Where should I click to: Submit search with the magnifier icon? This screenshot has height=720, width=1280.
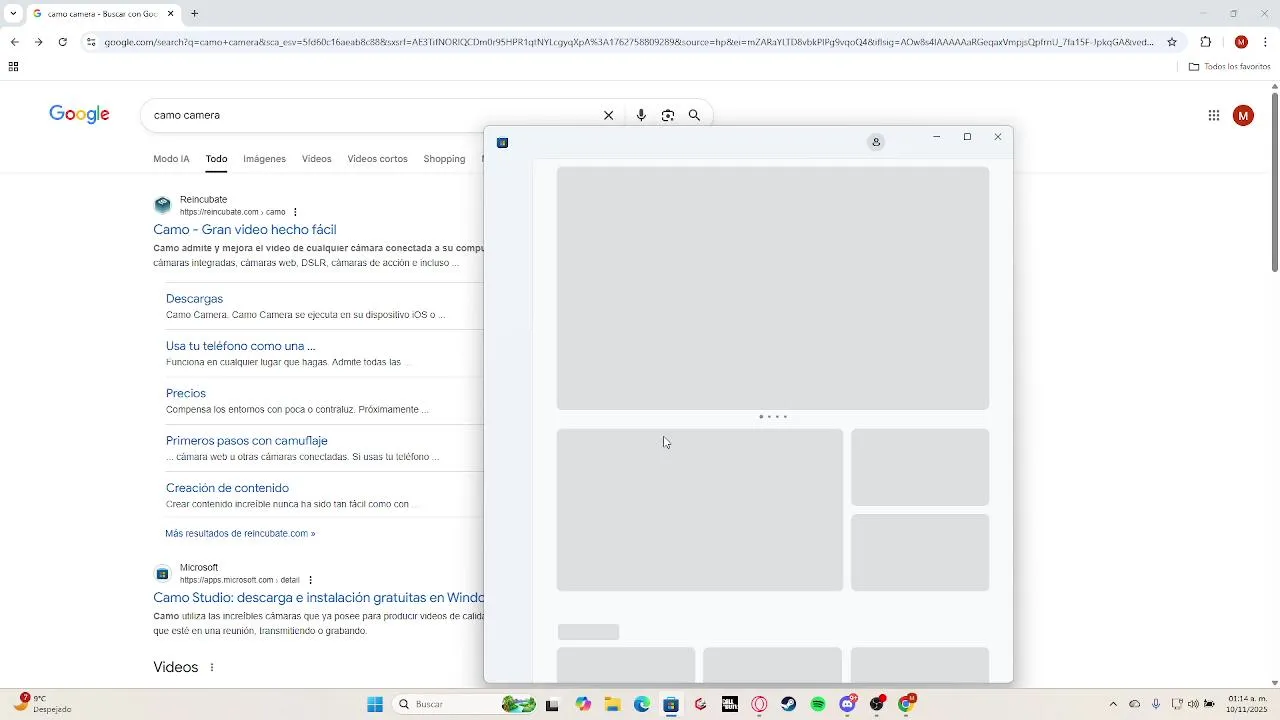pyautogui.click(x=694, y=115)
